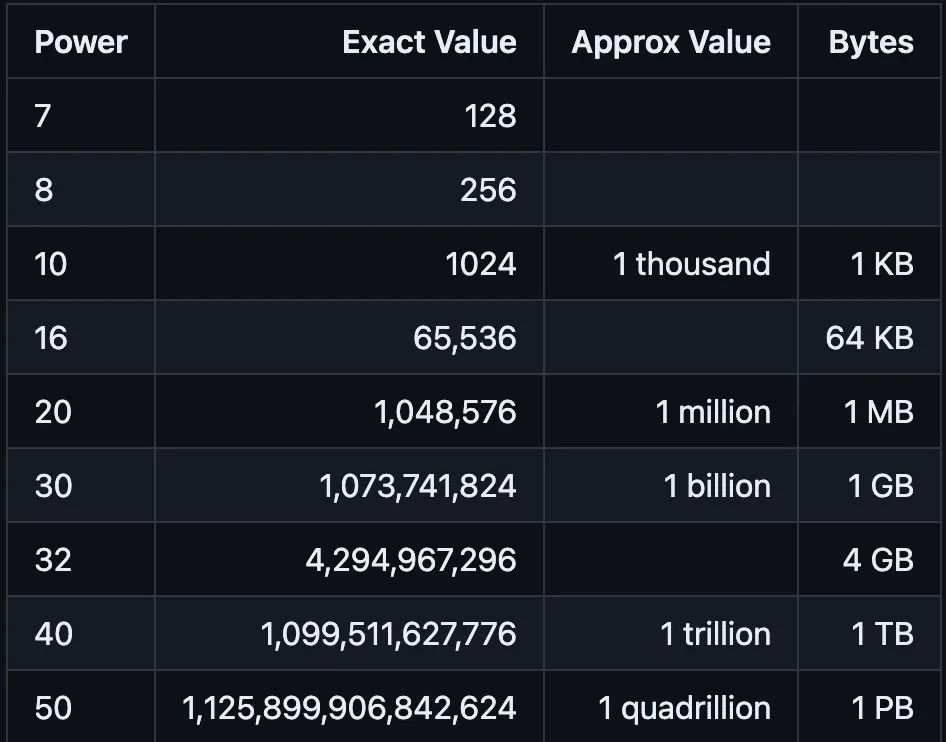Select the "1 quadrillion" approx value cell
The image size is (946, 742).
(x=685, y=708)
